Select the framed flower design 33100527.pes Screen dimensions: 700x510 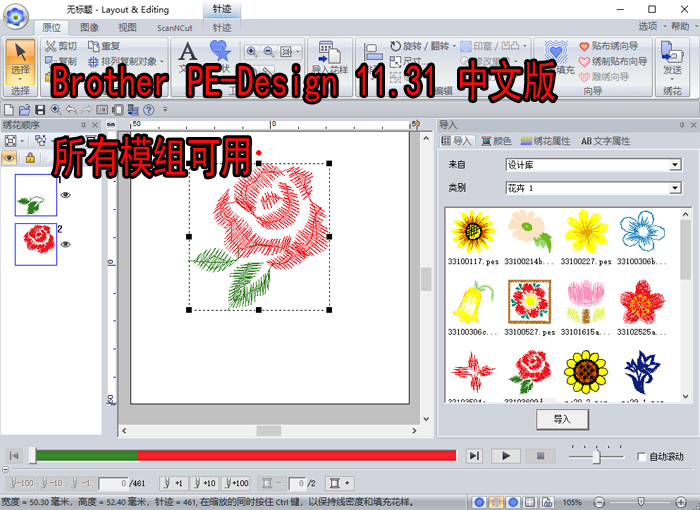[529, 308]
